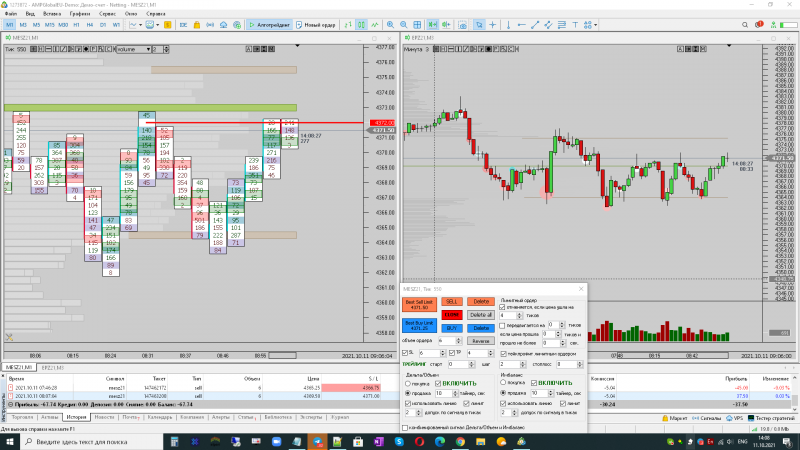
Task: Draw a trendline tool
Action: tap(535, 24)
